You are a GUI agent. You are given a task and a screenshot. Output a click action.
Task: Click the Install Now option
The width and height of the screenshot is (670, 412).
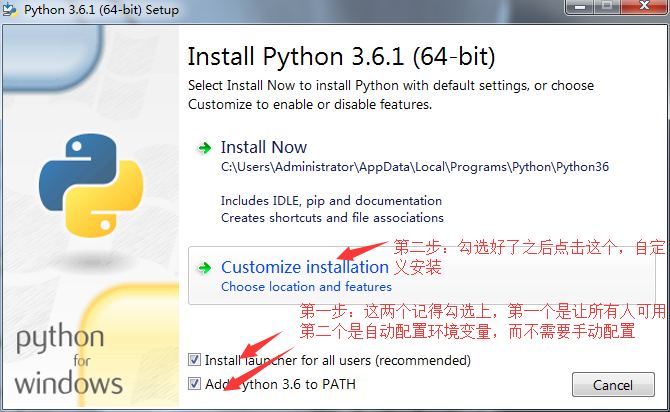[264, 147]
